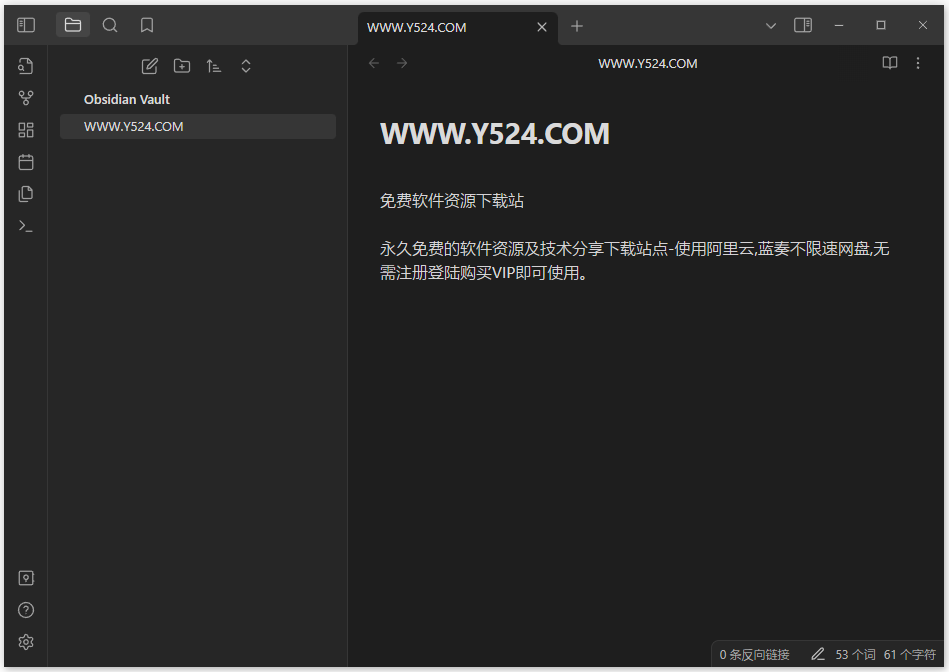Toggle the left sidebar collapse icon
This screenshot has height=672, width=949.
point(26,25)
